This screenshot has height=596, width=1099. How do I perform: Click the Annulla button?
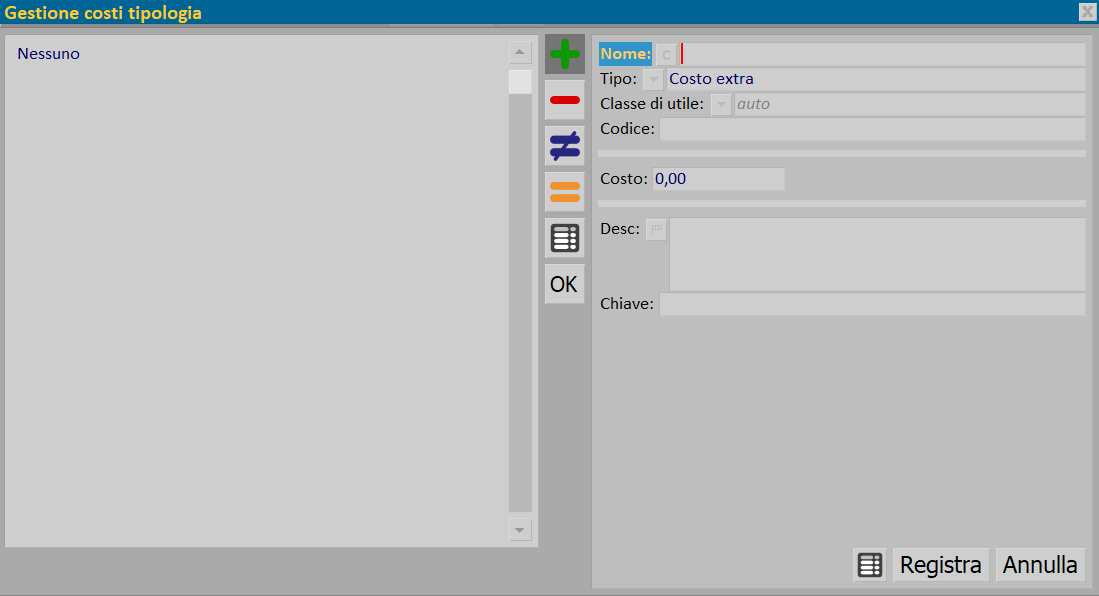[1040, 565]
